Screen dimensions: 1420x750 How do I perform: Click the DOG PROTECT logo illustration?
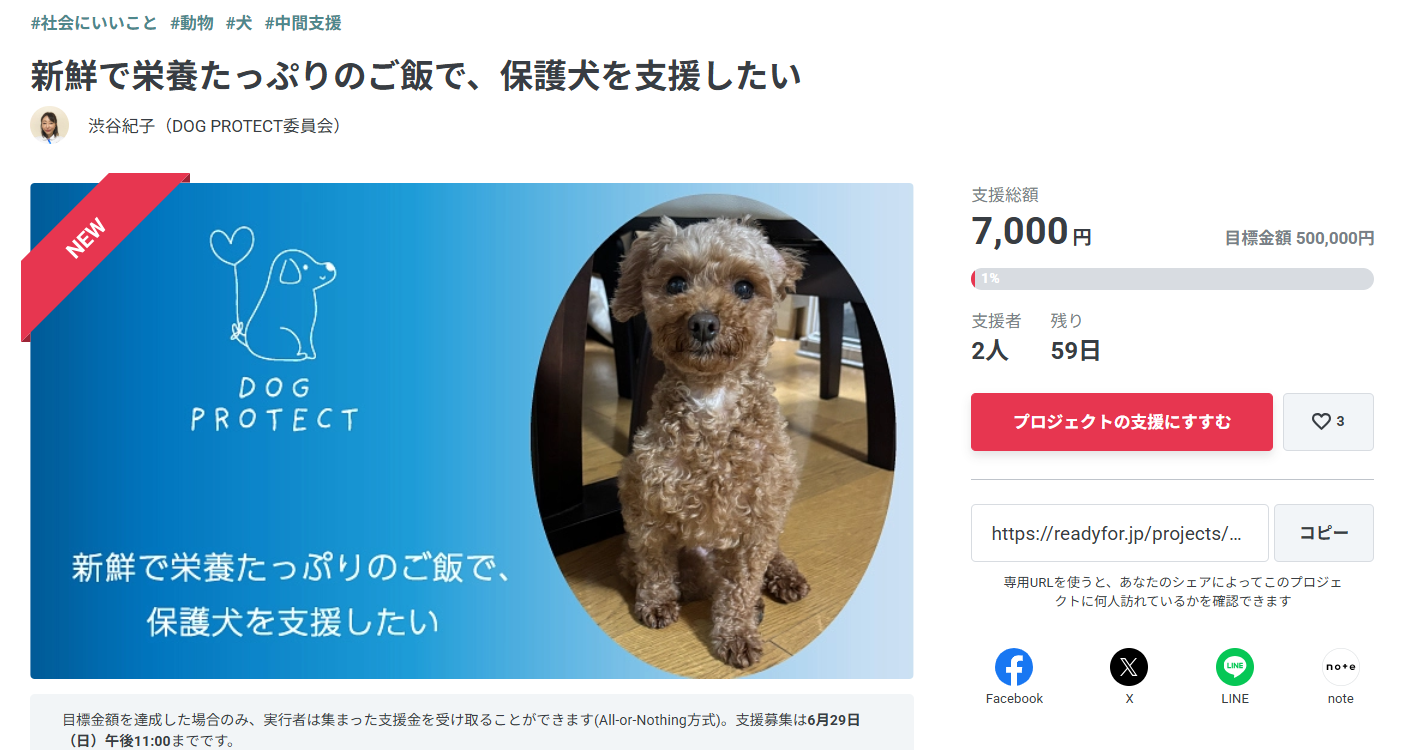pyautogui.click(x=273, y=329)
